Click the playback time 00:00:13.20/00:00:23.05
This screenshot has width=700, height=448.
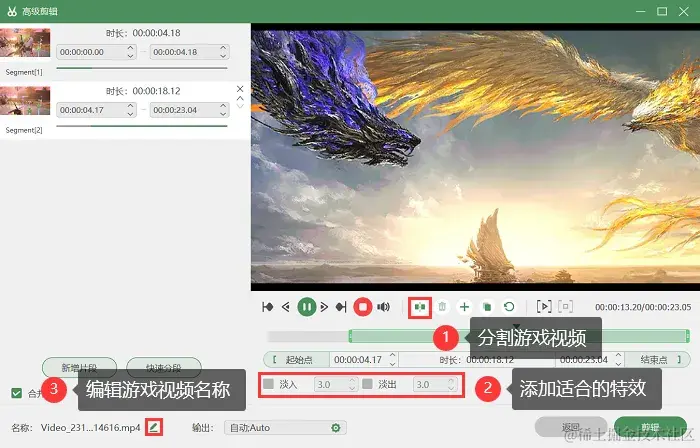coord(643,307)
